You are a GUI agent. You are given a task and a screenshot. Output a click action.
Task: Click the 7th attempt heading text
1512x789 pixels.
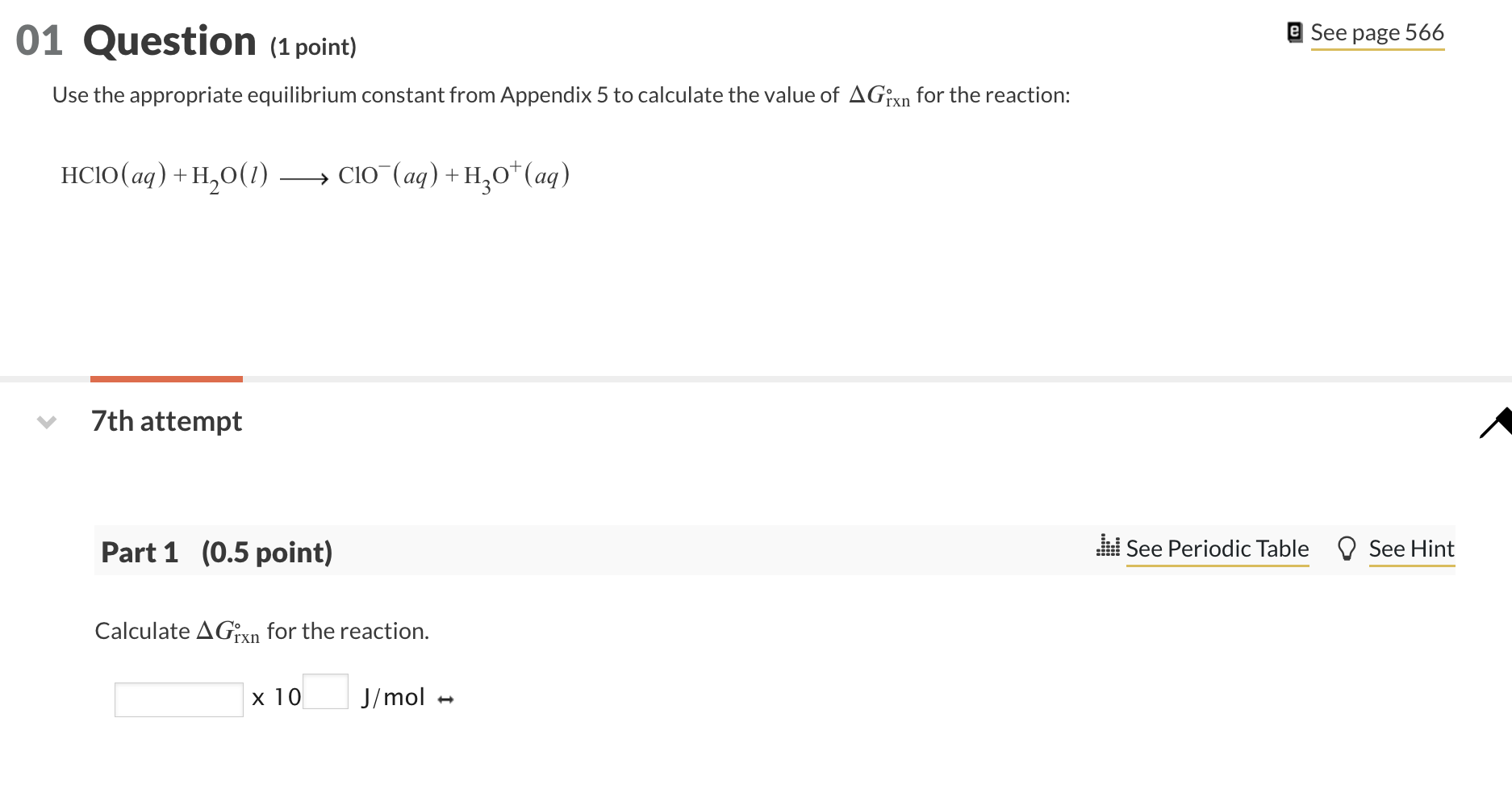click(165, 420)
